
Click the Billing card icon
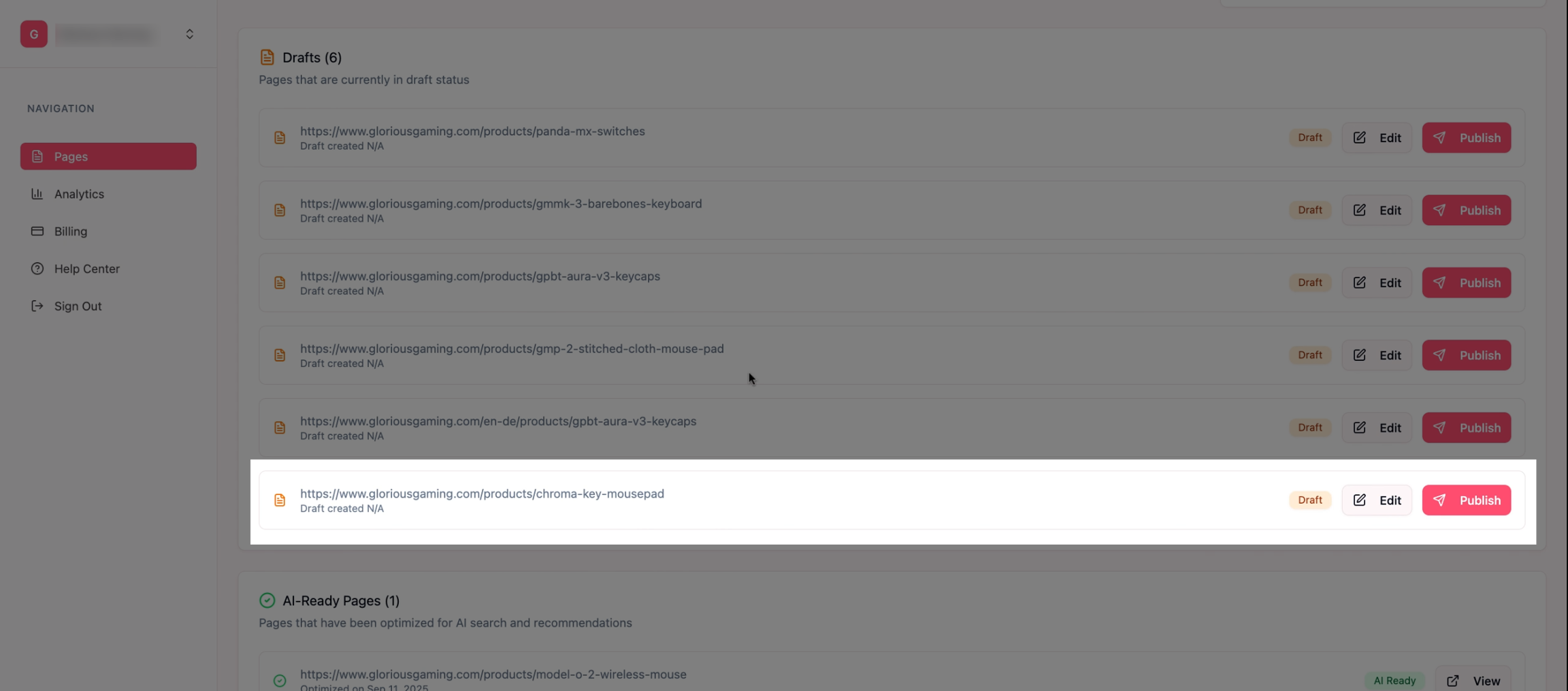pos(37,231)
